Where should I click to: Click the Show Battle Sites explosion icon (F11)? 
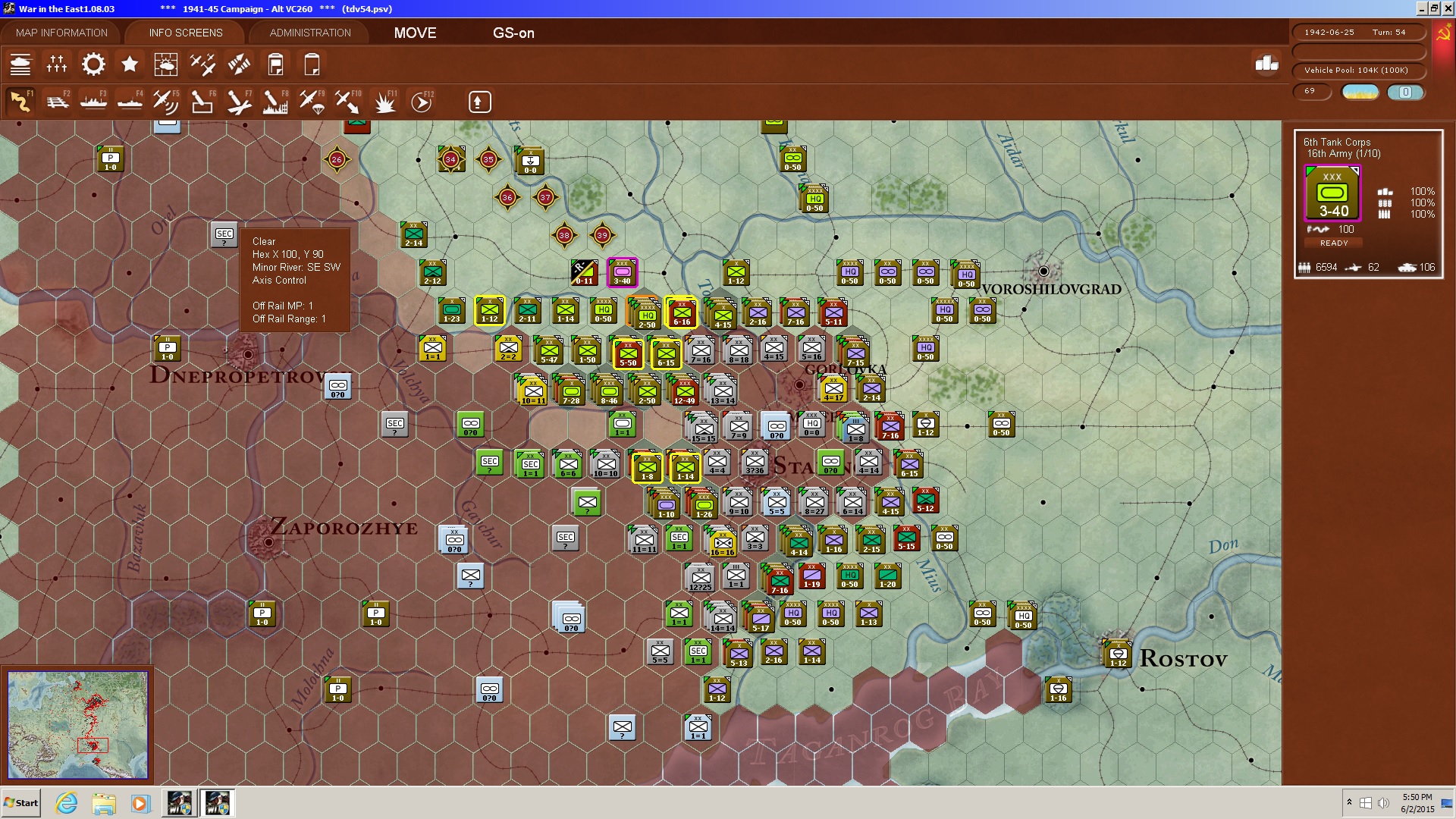384,102
